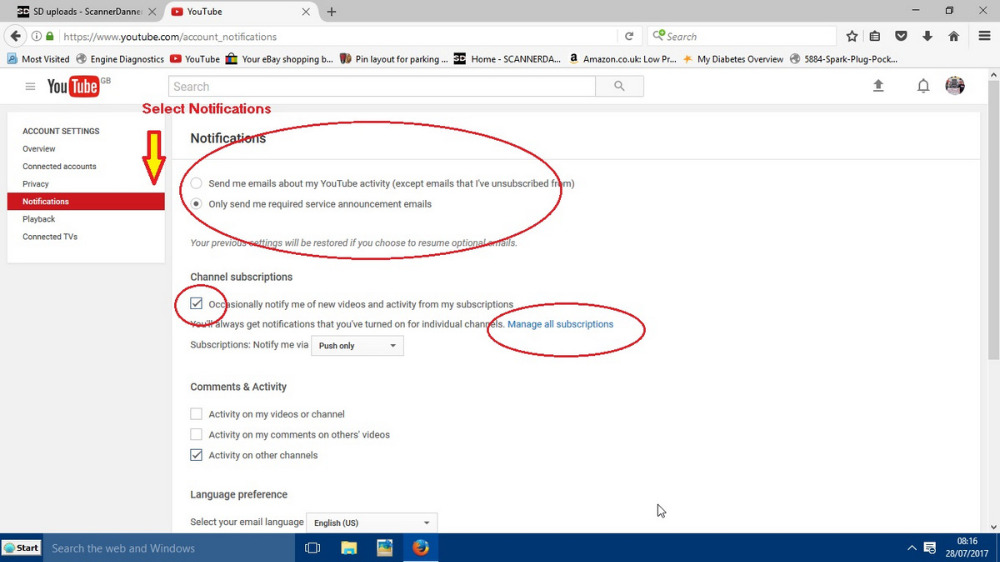Click the YouTube logo

click(73, 87)
